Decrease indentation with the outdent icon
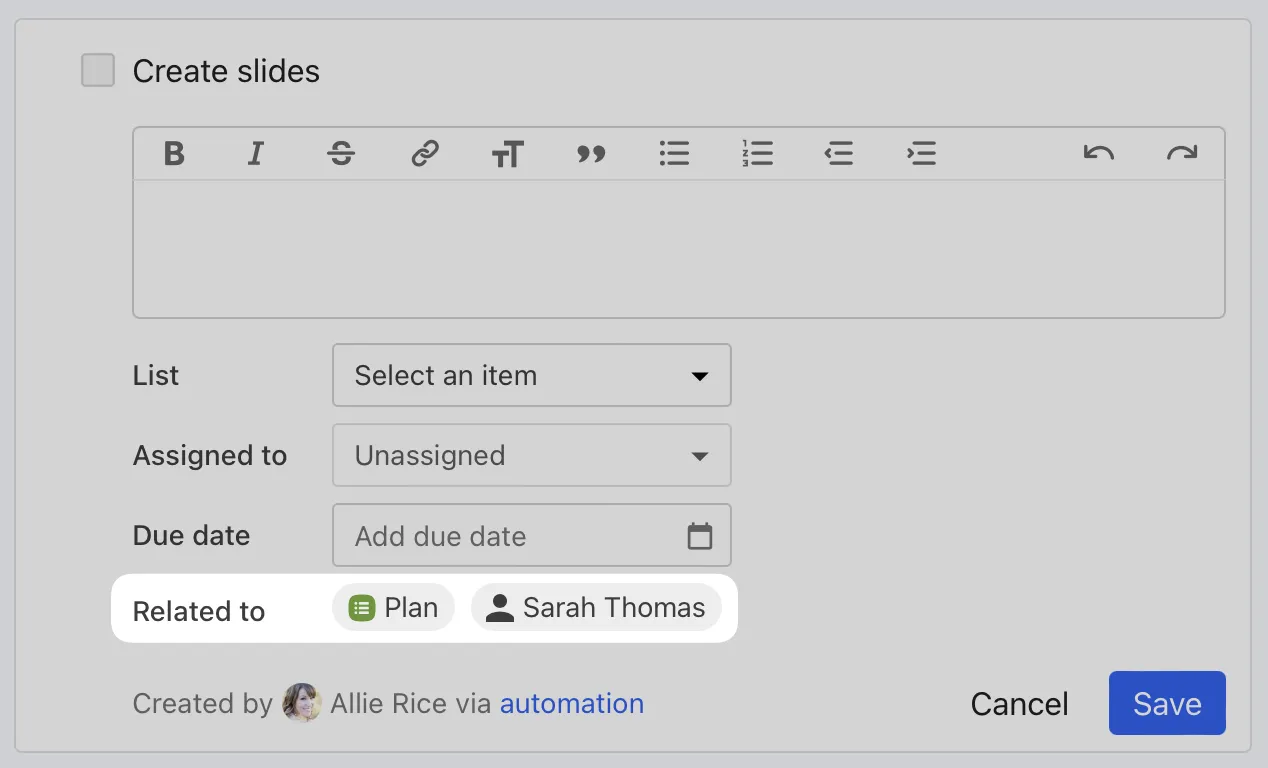This screenshot has width=1268, height=768. pos(839,153)
